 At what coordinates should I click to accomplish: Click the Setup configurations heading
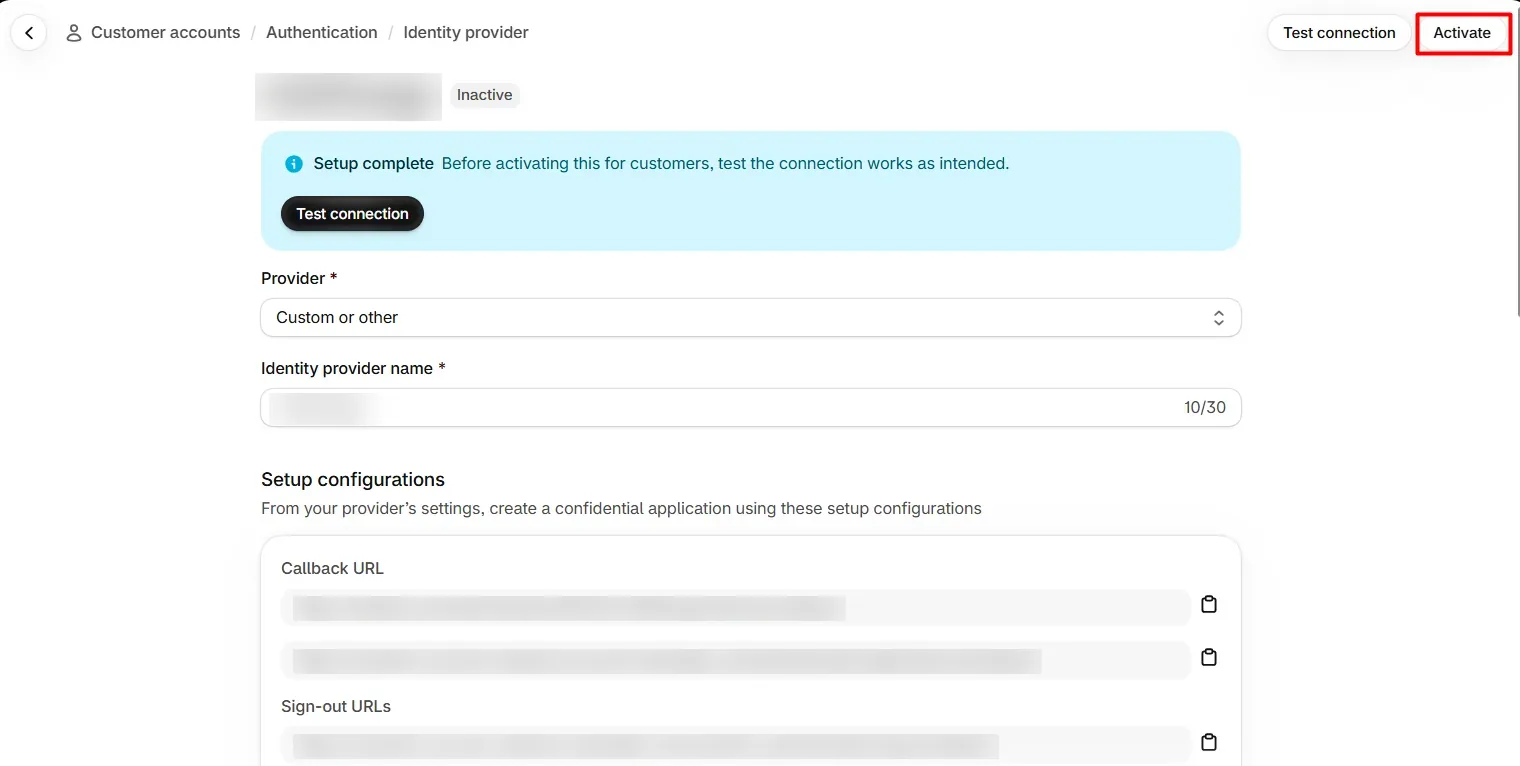pyautogui.click(x=353, y=480)
